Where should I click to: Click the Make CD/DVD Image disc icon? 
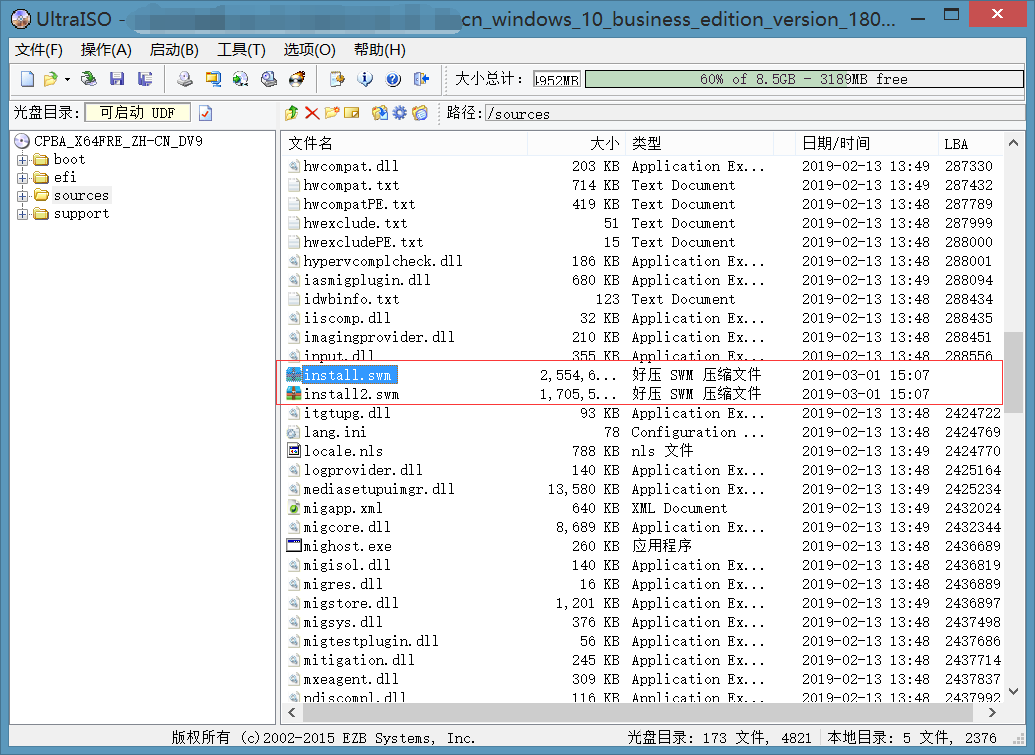185,79
